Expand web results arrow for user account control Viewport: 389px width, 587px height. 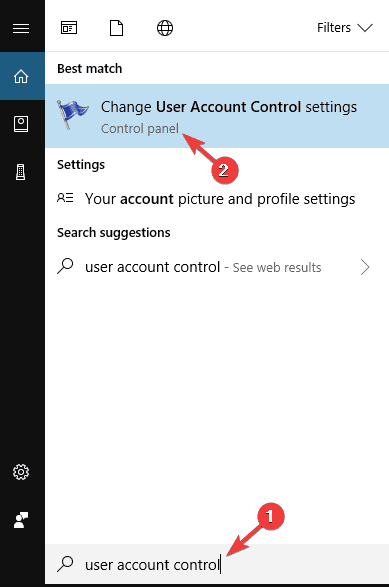pyautogui.click(x=365, y=267)
